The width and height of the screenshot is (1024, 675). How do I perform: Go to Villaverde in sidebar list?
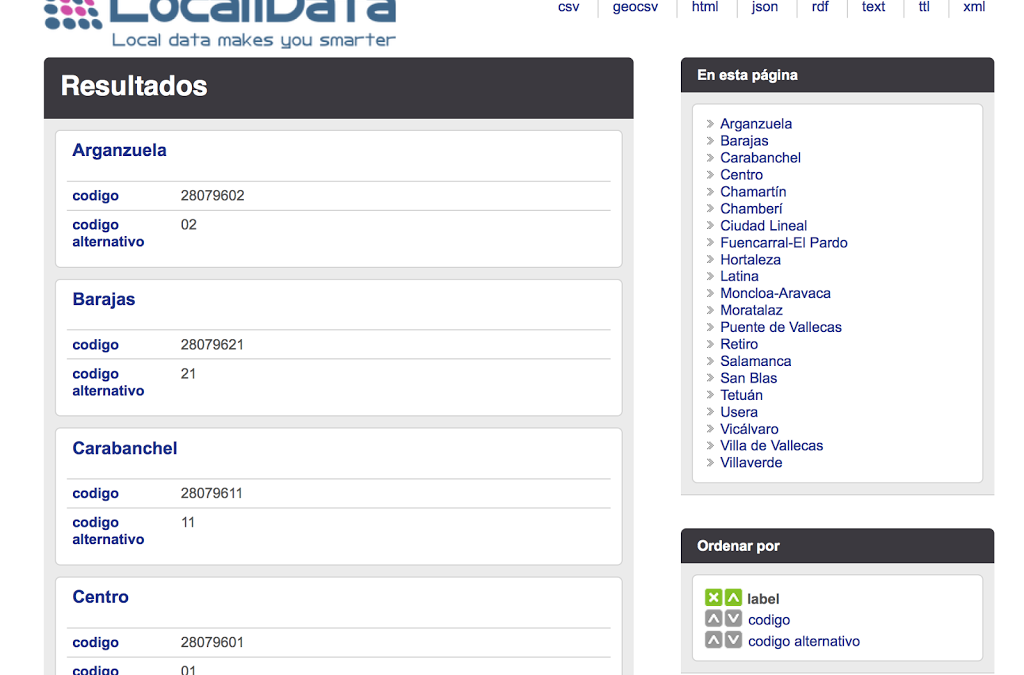(751, 462)
